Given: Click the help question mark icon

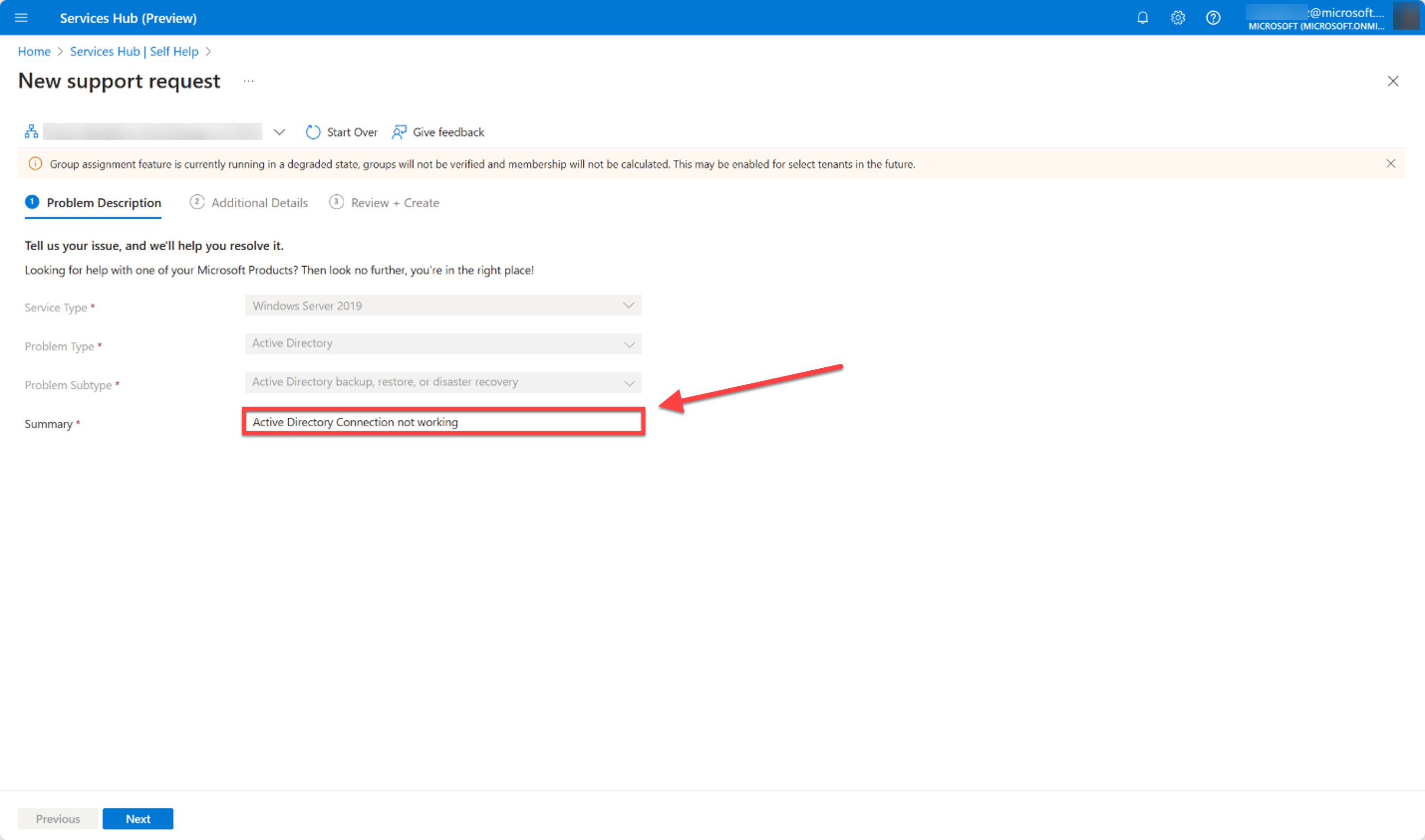Looking at the screenshot, I should click(1215, 17).
